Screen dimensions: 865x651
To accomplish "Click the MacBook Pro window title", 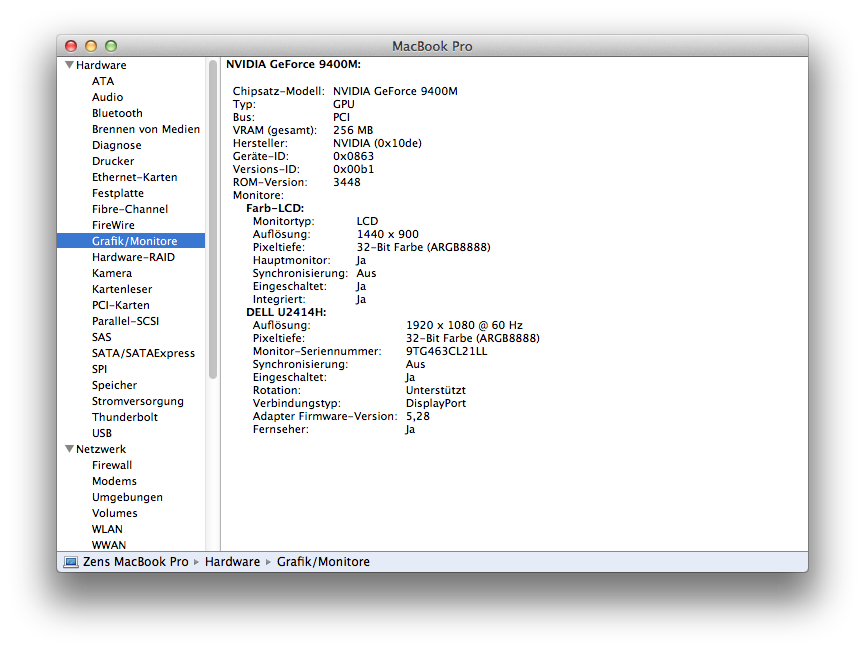I will tap(432, 46).
